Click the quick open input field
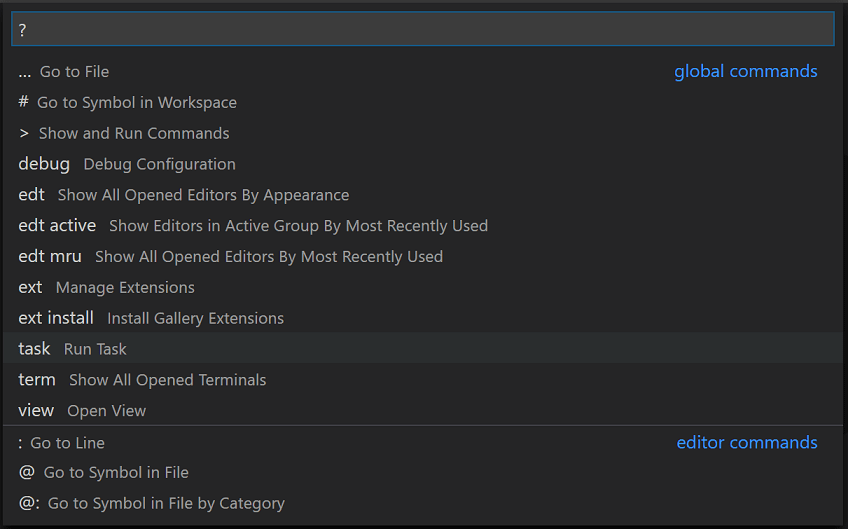 (x=422, y=30)
